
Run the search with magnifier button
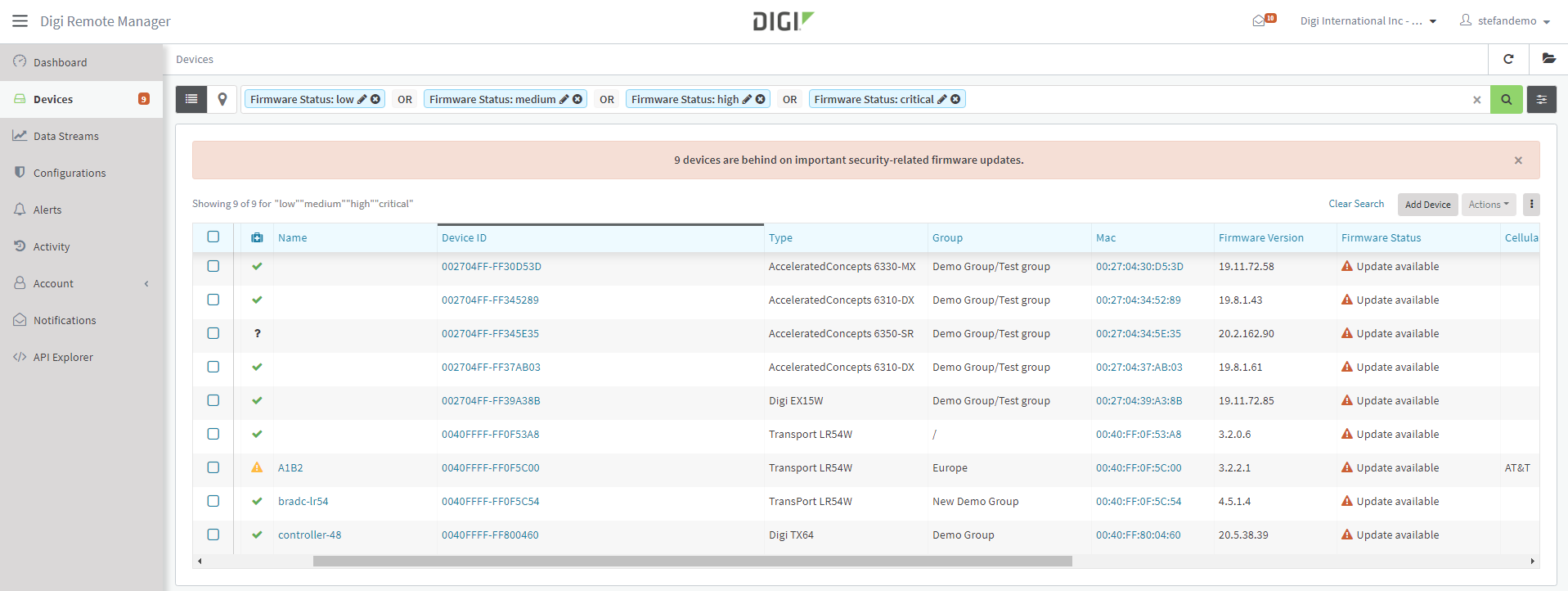1507,99
